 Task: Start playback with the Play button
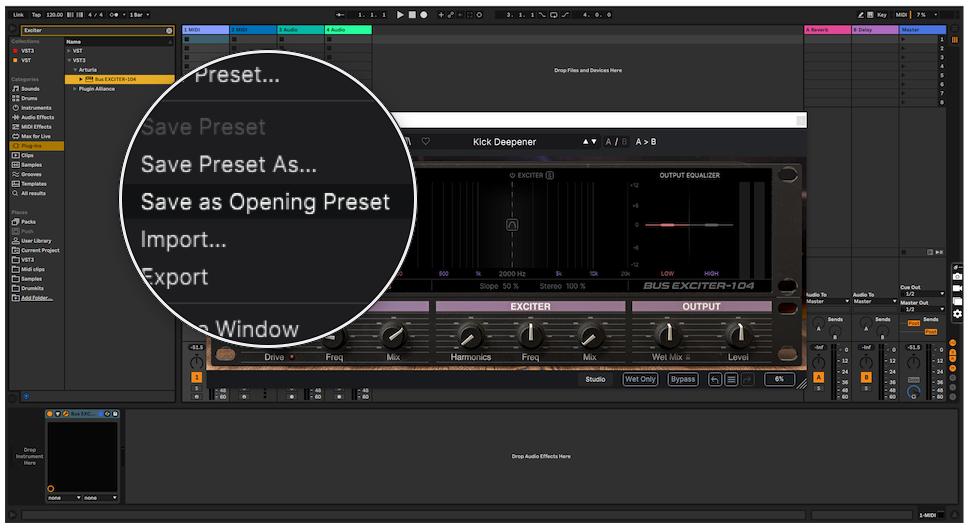click(400, 15)
